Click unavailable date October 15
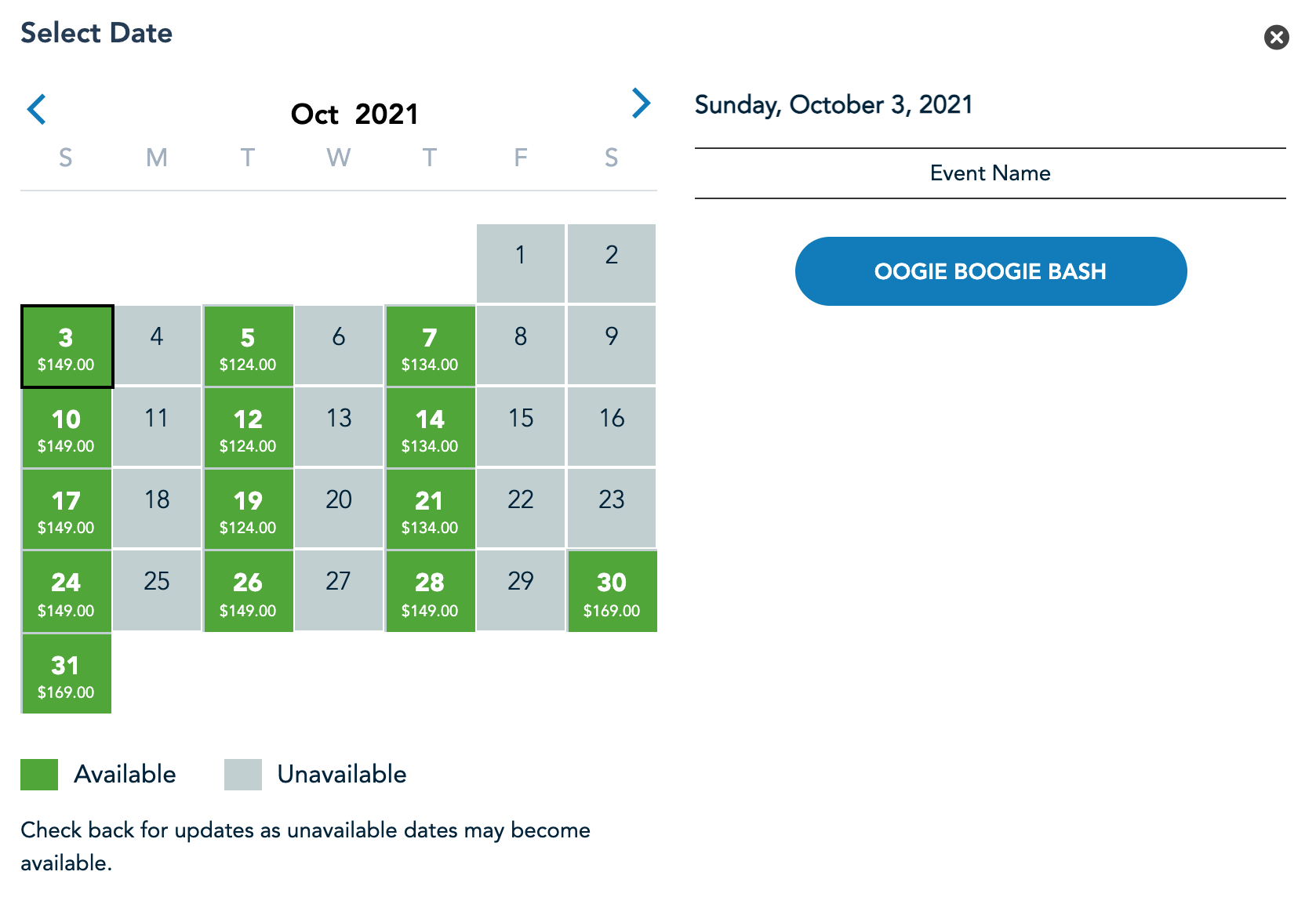The image size is (1316, 897). [521, 427]
